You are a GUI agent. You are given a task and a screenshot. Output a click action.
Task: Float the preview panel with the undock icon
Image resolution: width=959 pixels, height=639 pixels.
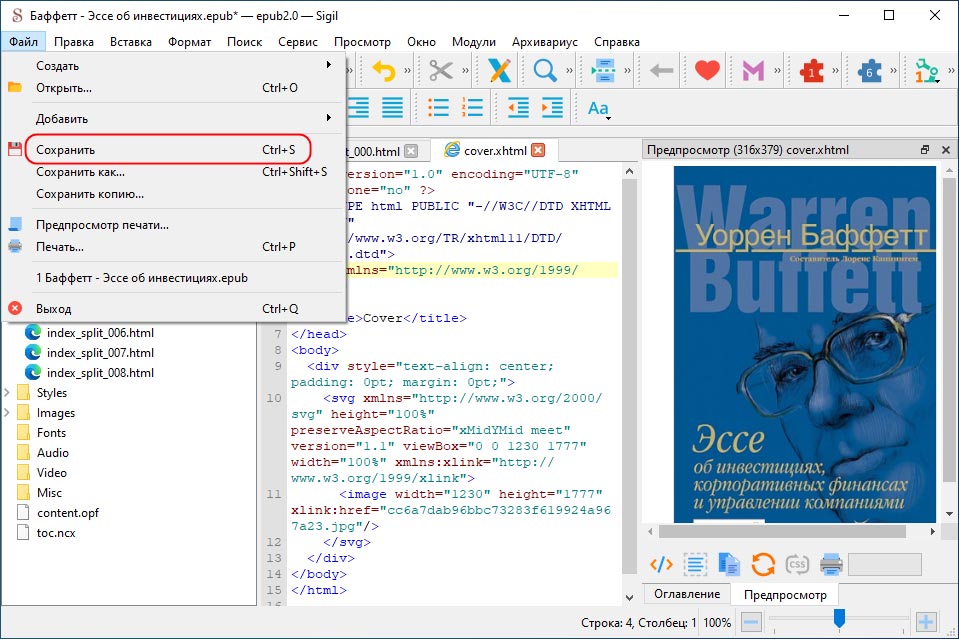(925, 150)
